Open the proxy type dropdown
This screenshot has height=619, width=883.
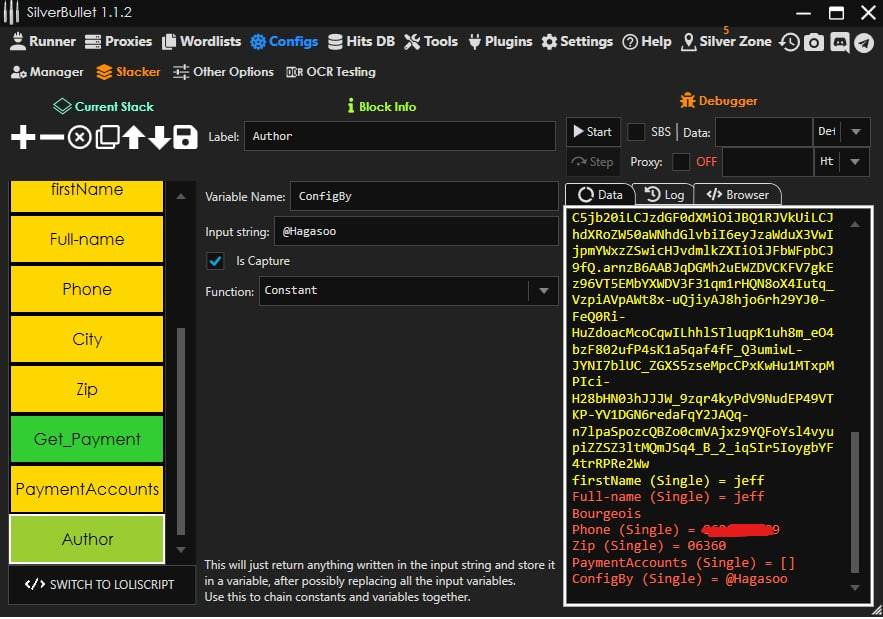pyautogui.click(x=856, y=161)
